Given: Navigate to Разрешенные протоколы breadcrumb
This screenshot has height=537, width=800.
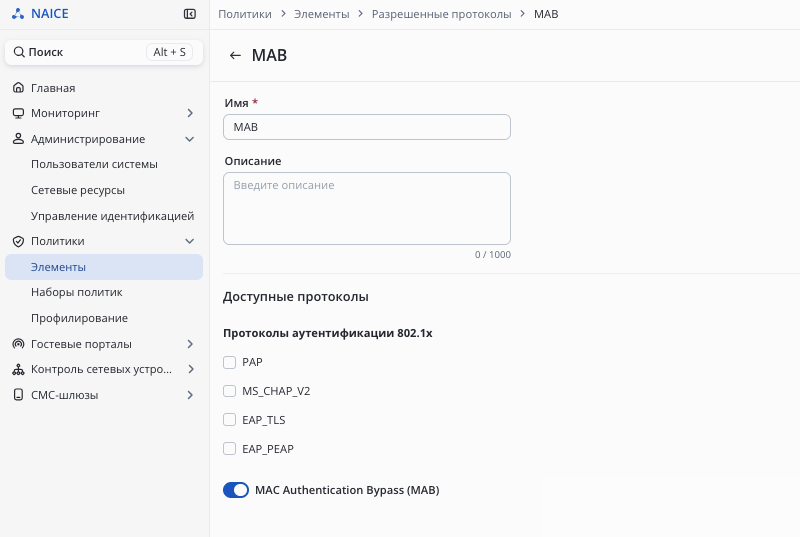Looking at the screenshot, I should pyautogui.click(x=441, y=15).
